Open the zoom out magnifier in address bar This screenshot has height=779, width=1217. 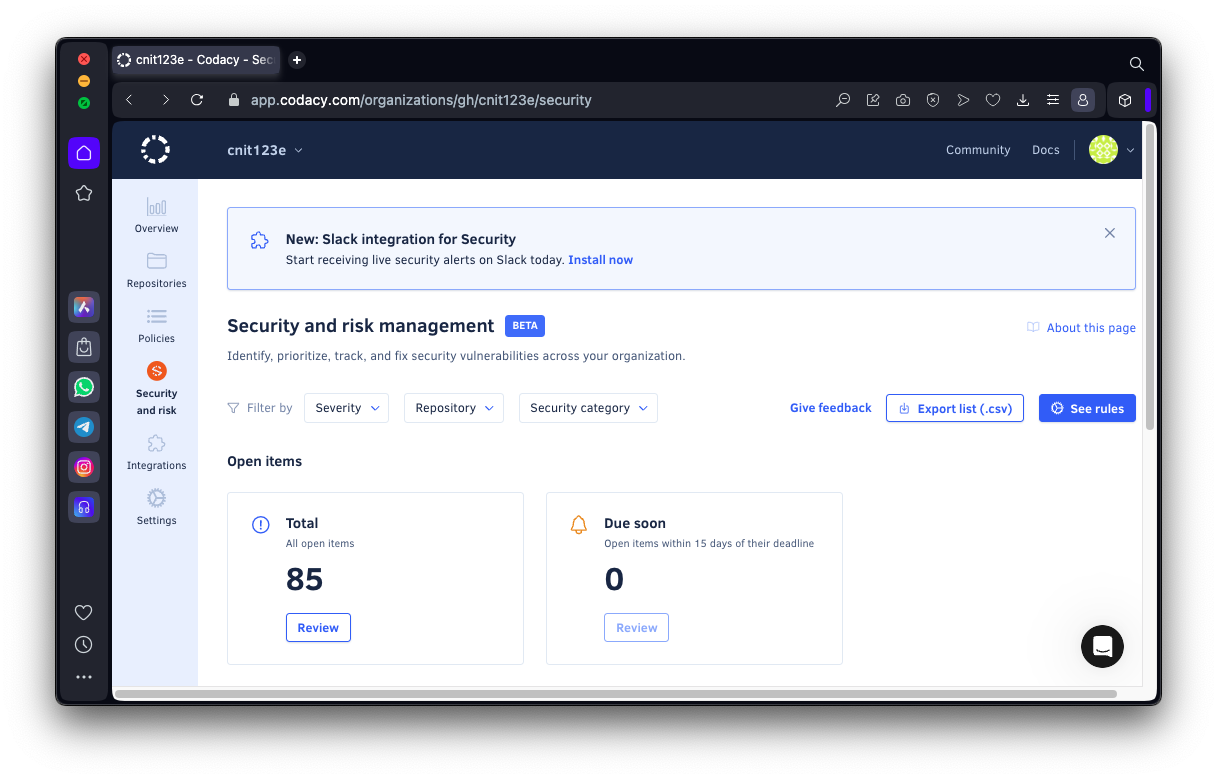pos(843,100)
